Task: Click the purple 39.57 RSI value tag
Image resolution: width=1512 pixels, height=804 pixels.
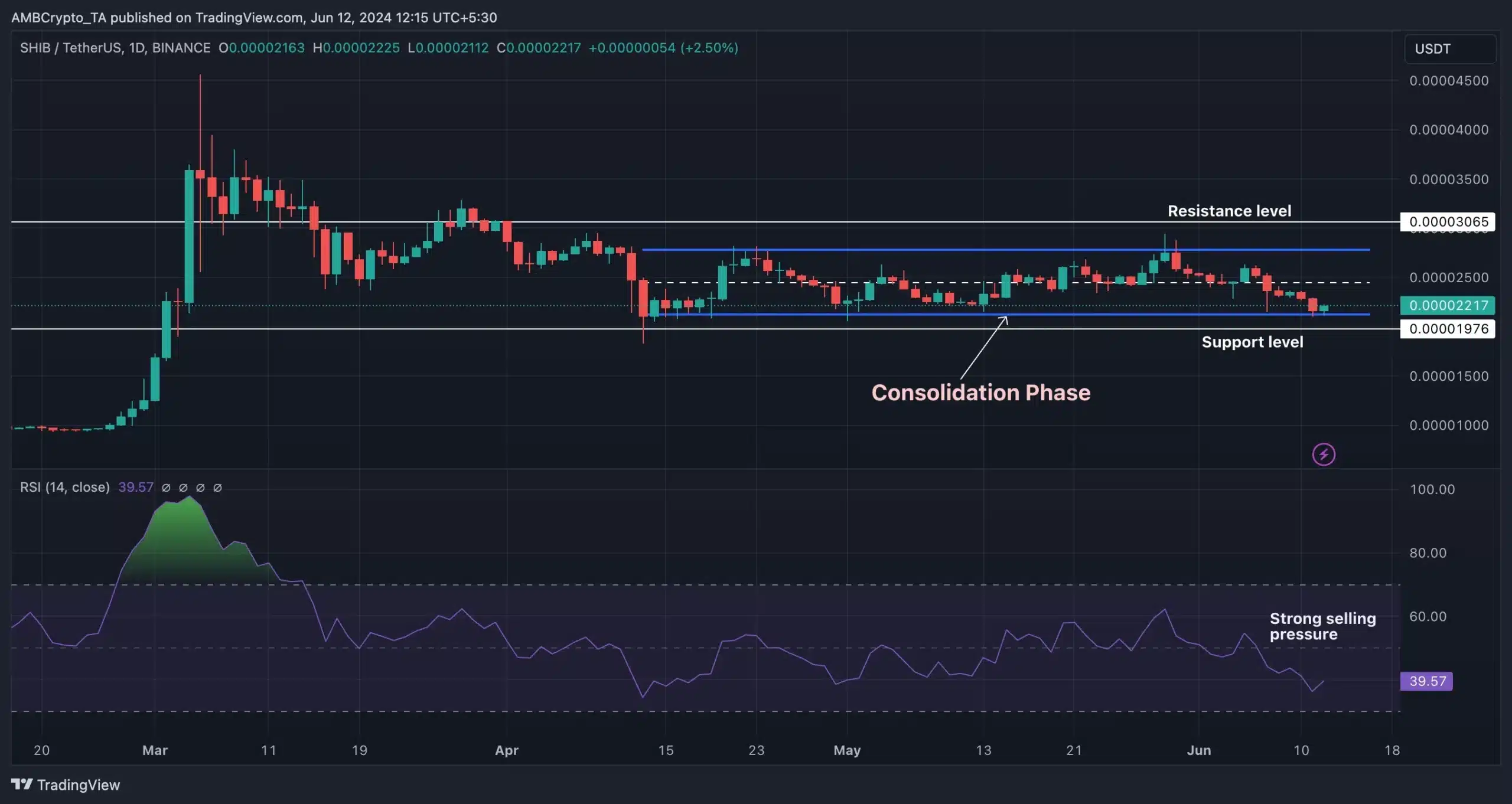Action: [x=1426, y=681]
